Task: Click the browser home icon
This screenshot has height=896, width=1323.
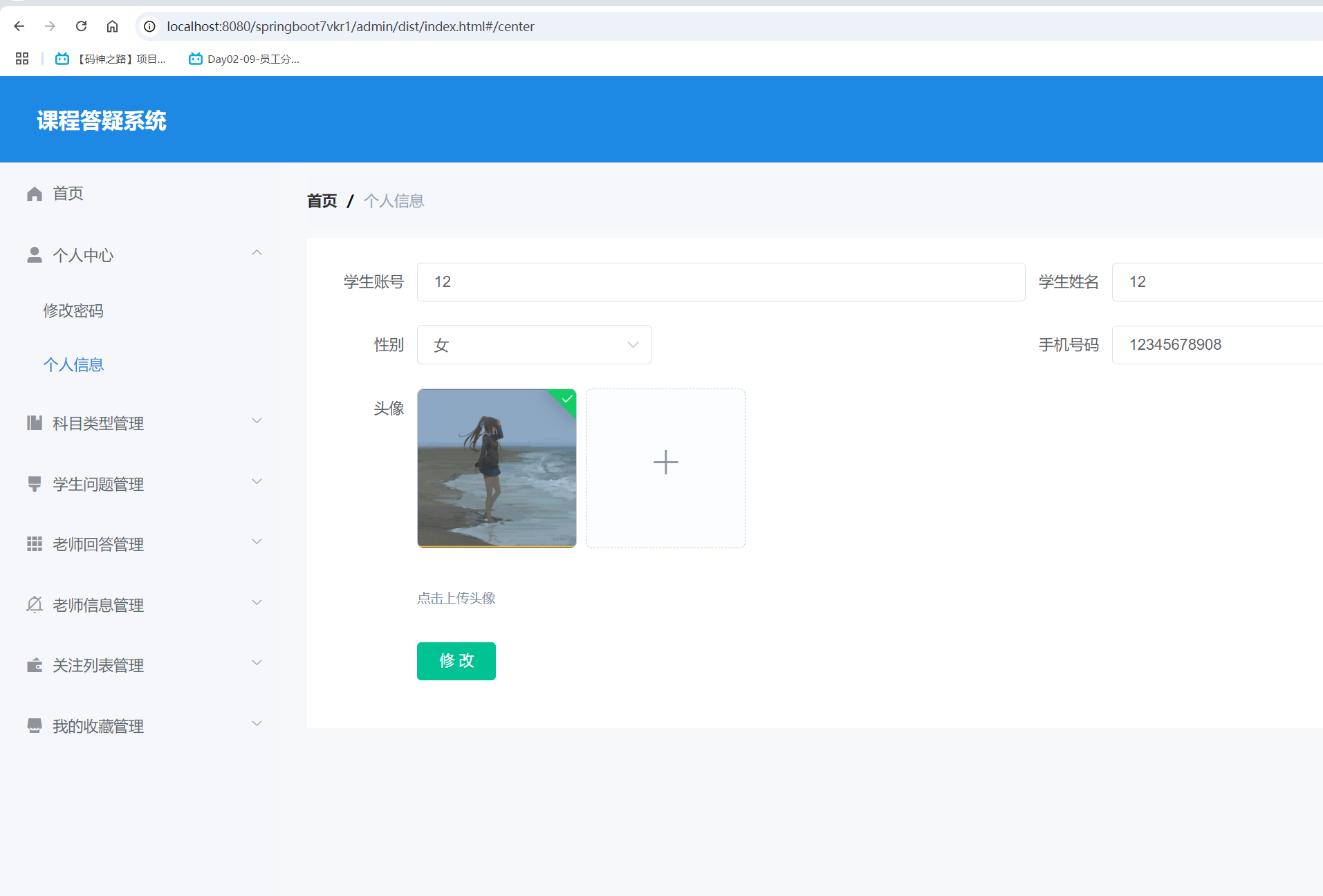Action: tap(112, 26)
